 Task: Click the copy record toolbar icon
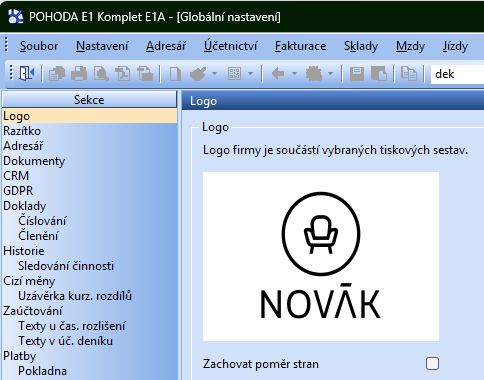(409, 73)
